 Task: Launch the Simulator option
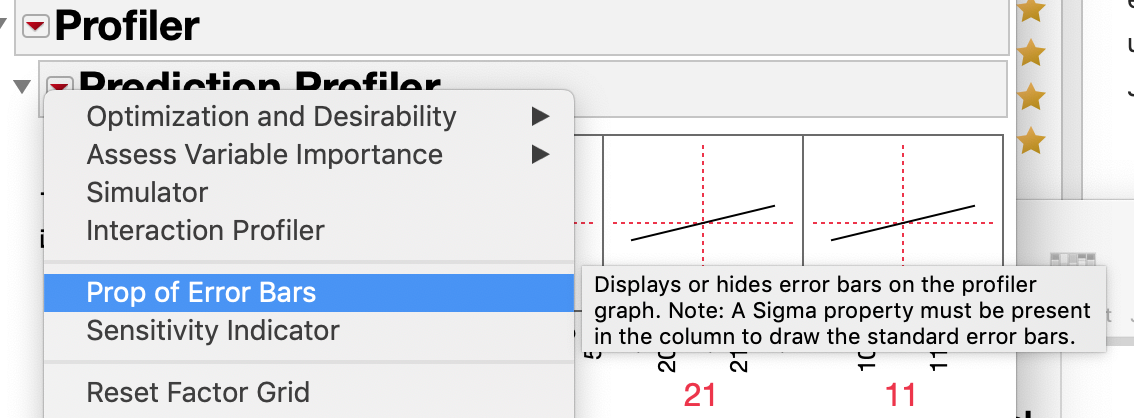click(147, 193)
